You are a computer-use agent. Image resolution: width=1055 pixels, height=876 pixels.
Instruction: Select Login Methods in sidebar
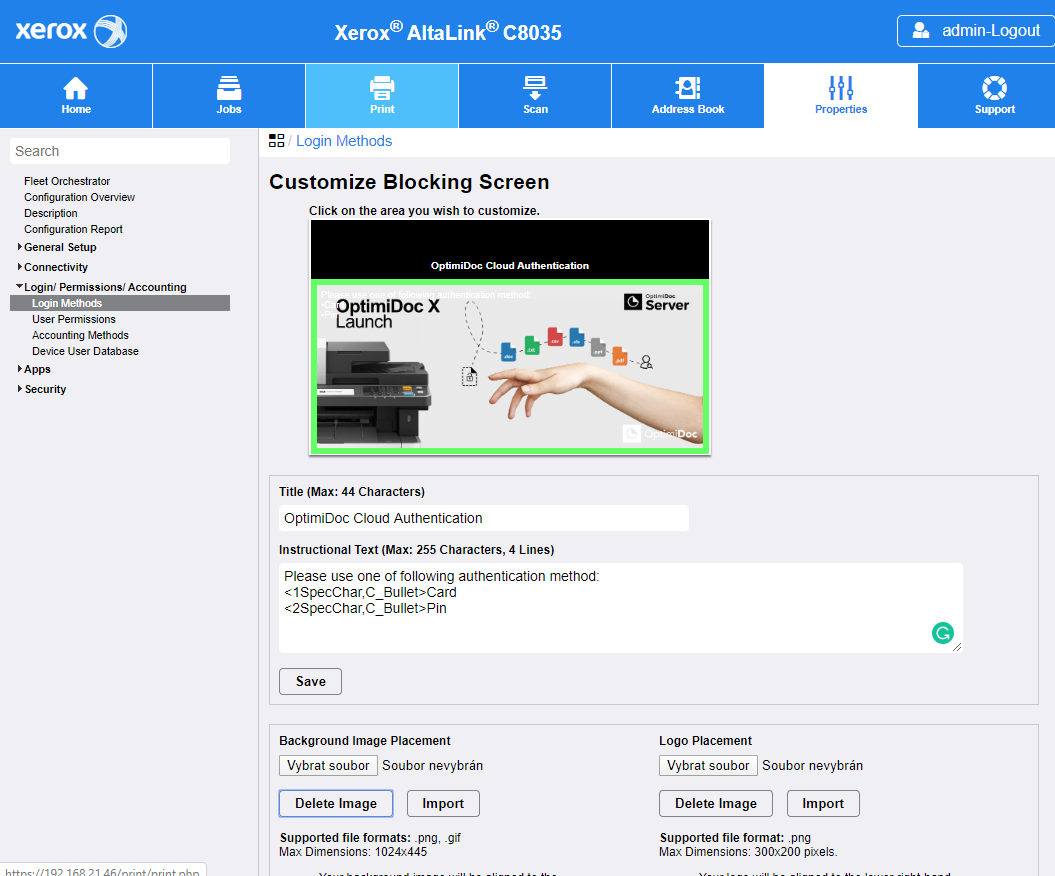point(120,303)
